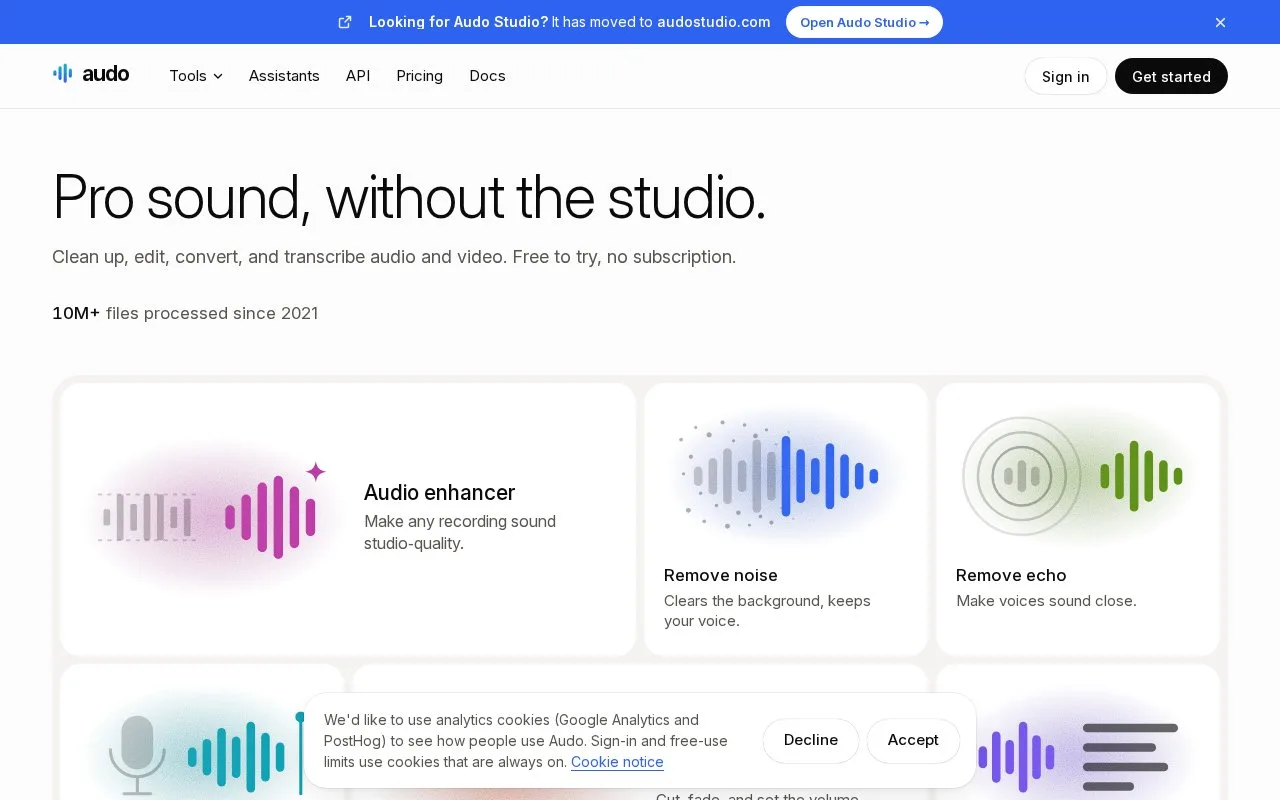Image resolution: width=1280 pixels, height=800 pixels.
Task: Open the Assistants page
Action: pyautogui.click(x=284, y=76)
